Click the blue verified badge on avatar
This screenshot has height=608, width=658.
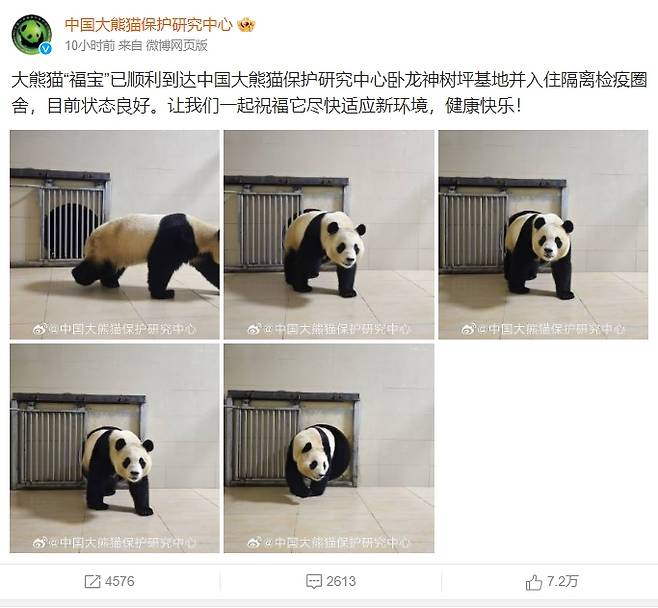pyautogui.click(x=46, y=49)
